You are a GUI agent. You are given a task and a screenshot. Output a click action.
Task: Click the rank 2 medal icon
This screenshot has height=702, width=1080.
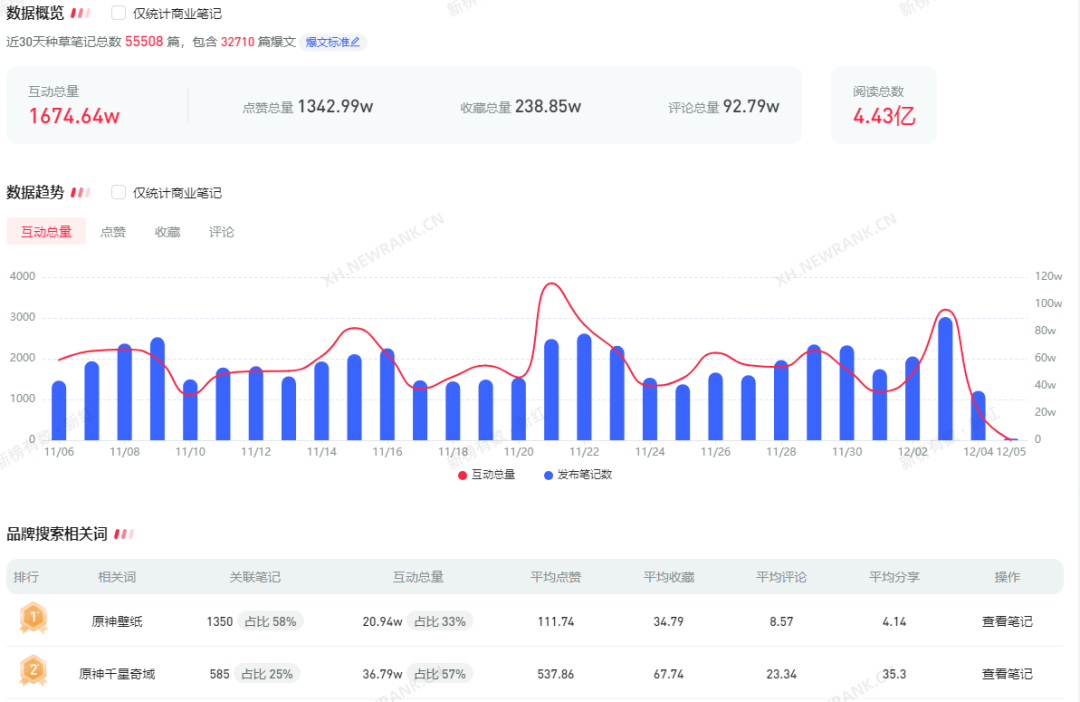(x=32, y=672)
